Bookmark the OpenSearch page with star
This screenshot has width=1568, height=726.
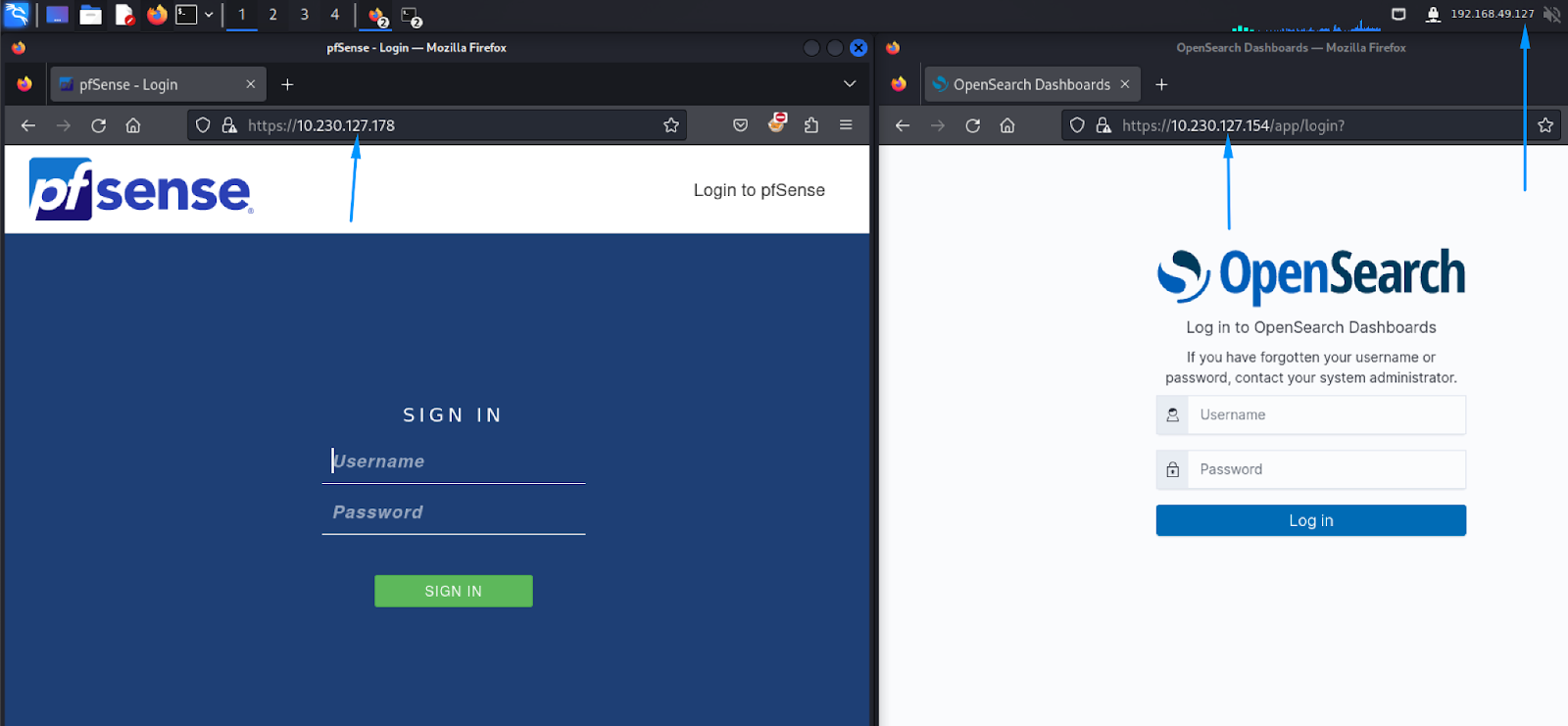coord(1545,125)
